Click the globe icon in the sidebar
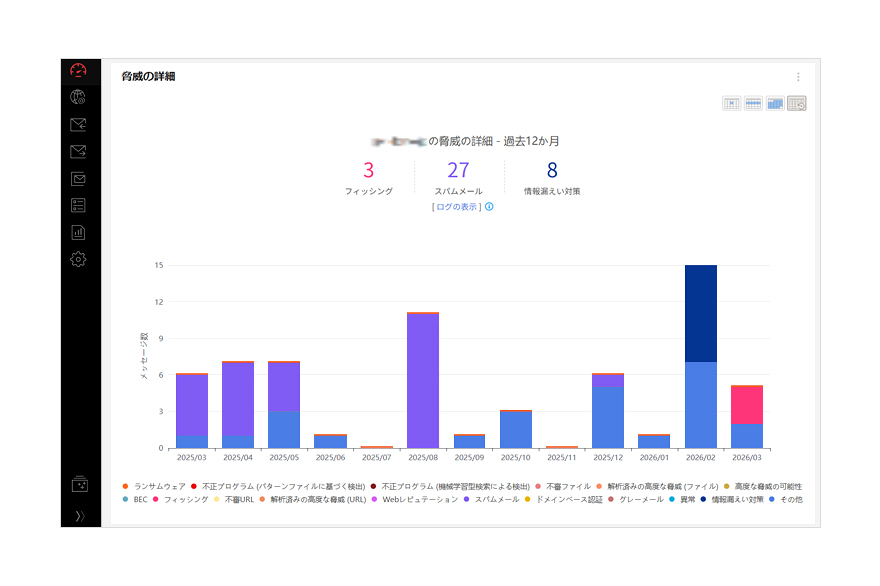 (x=78, y=98)
